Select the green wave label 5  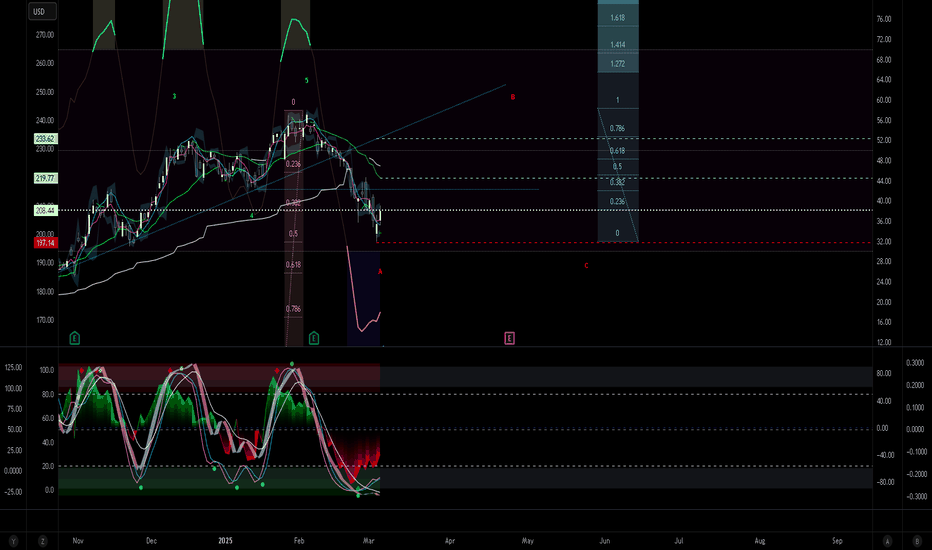[307, 80]
